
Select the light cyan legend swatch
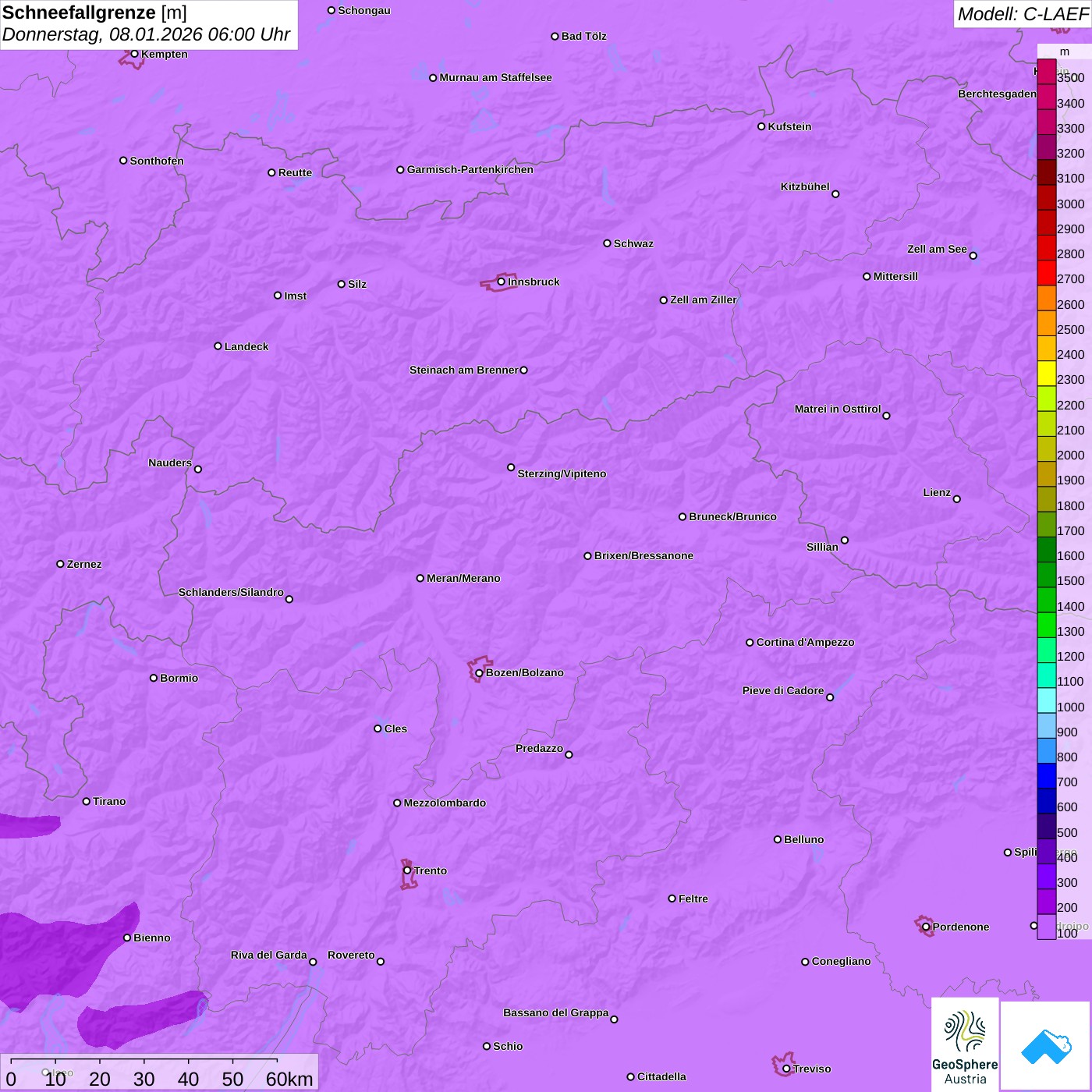(x=1047, y=700)
